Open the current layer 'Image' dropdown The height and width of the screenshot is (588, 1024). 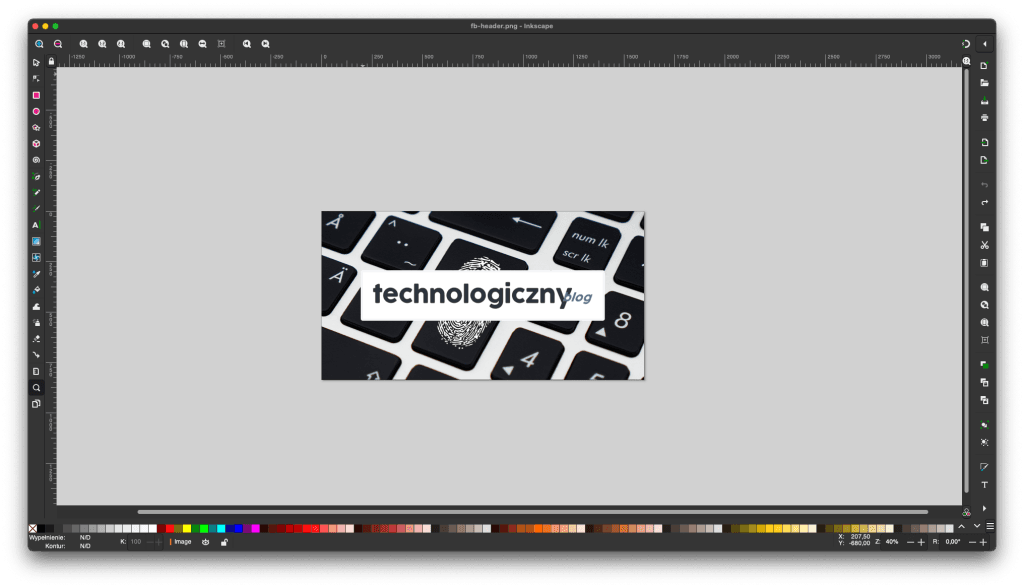(181, 542)
